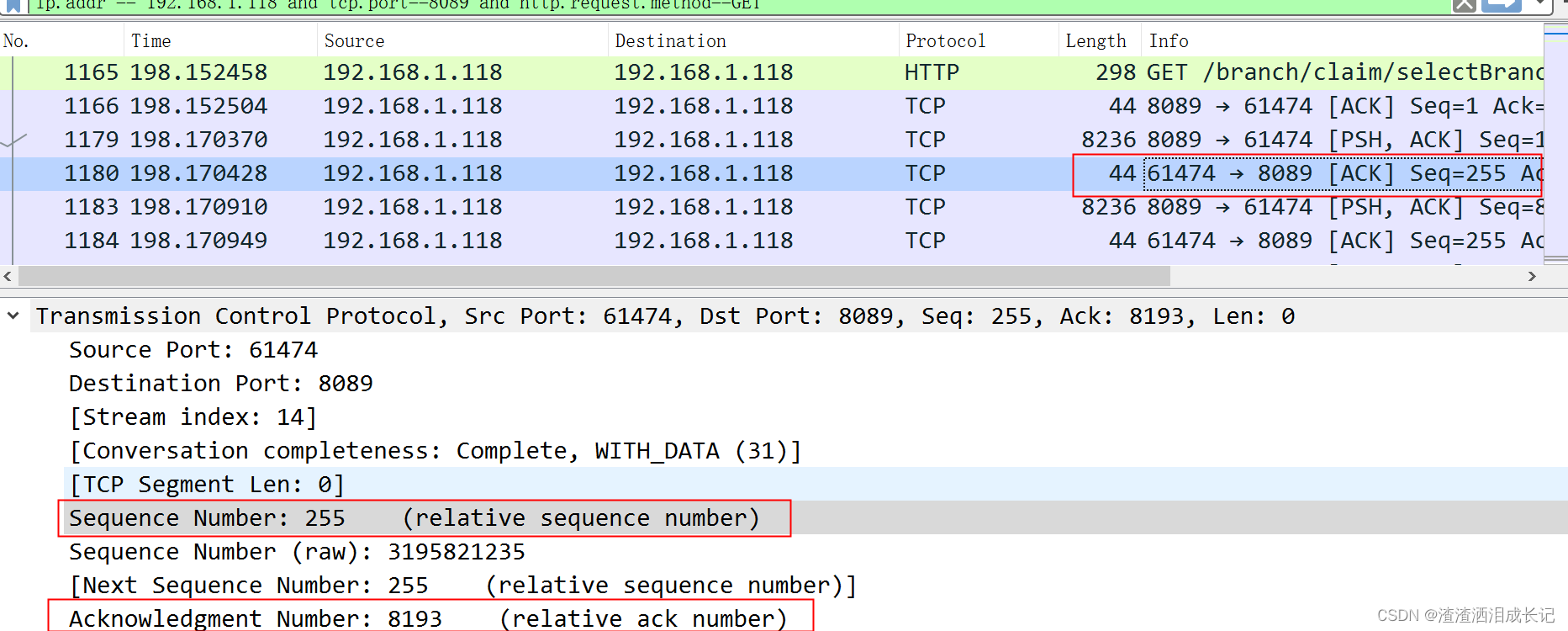Select the Conversation completeness line
This screenshot has width=1568, height=631.
[x=436, y=451]
